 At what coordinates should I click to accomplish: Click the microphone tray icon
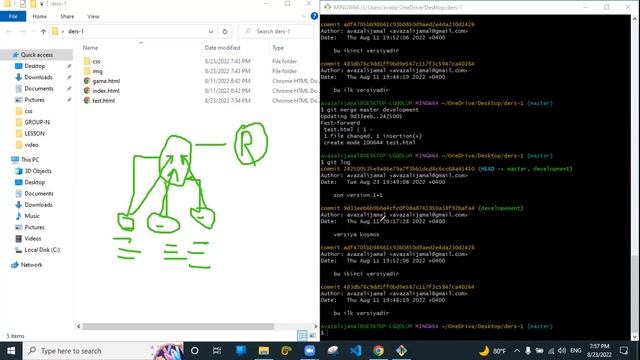[x=528, y=351]
